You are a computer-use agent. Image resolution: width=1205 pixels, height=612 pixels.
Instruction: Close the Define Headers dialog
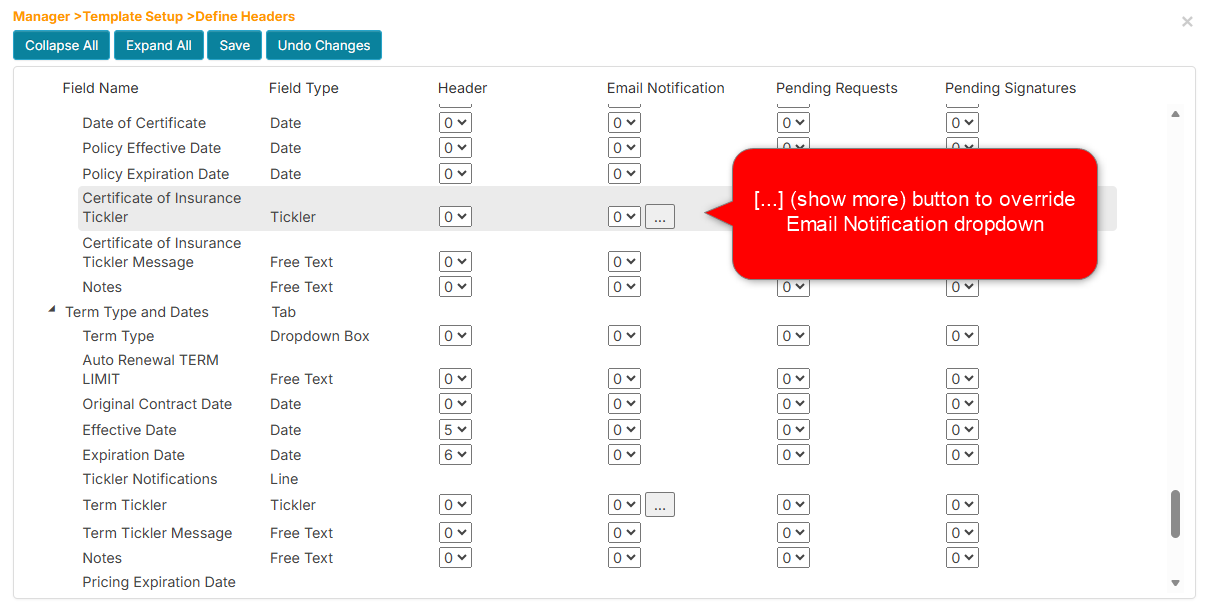(x=1187, y=21)
